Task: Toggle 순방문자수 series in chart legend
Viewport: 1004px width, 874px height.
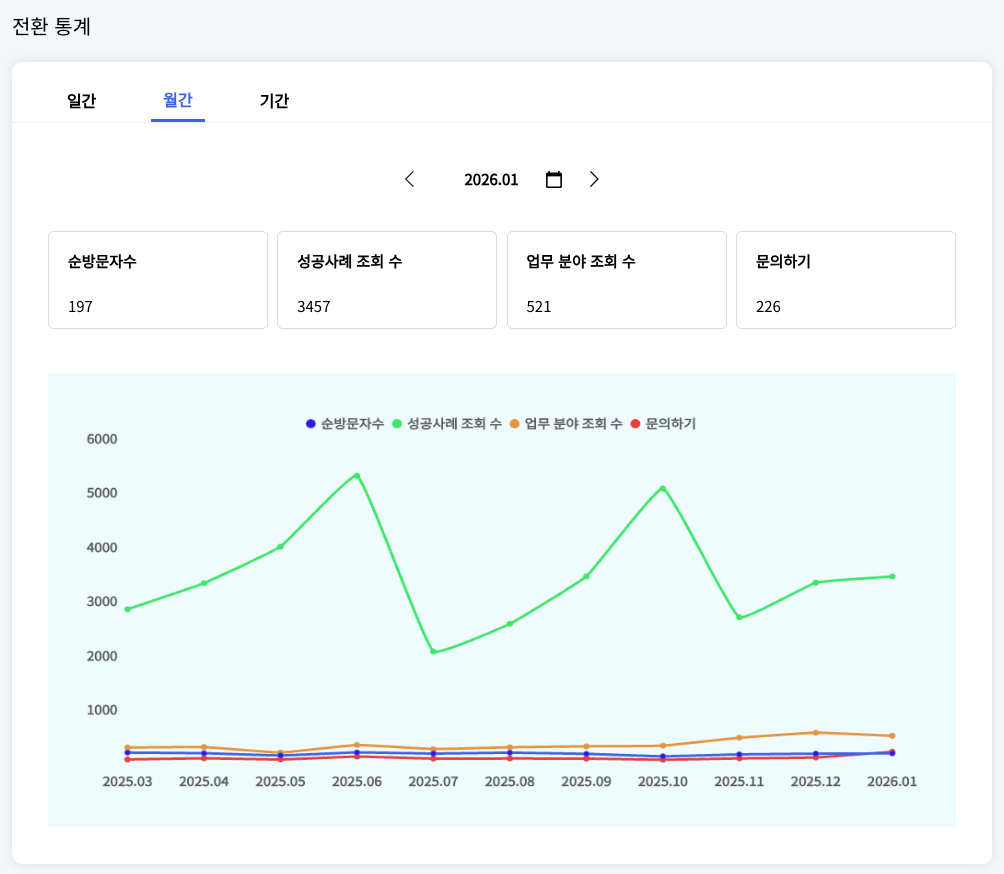Action: tap(345, 424)
